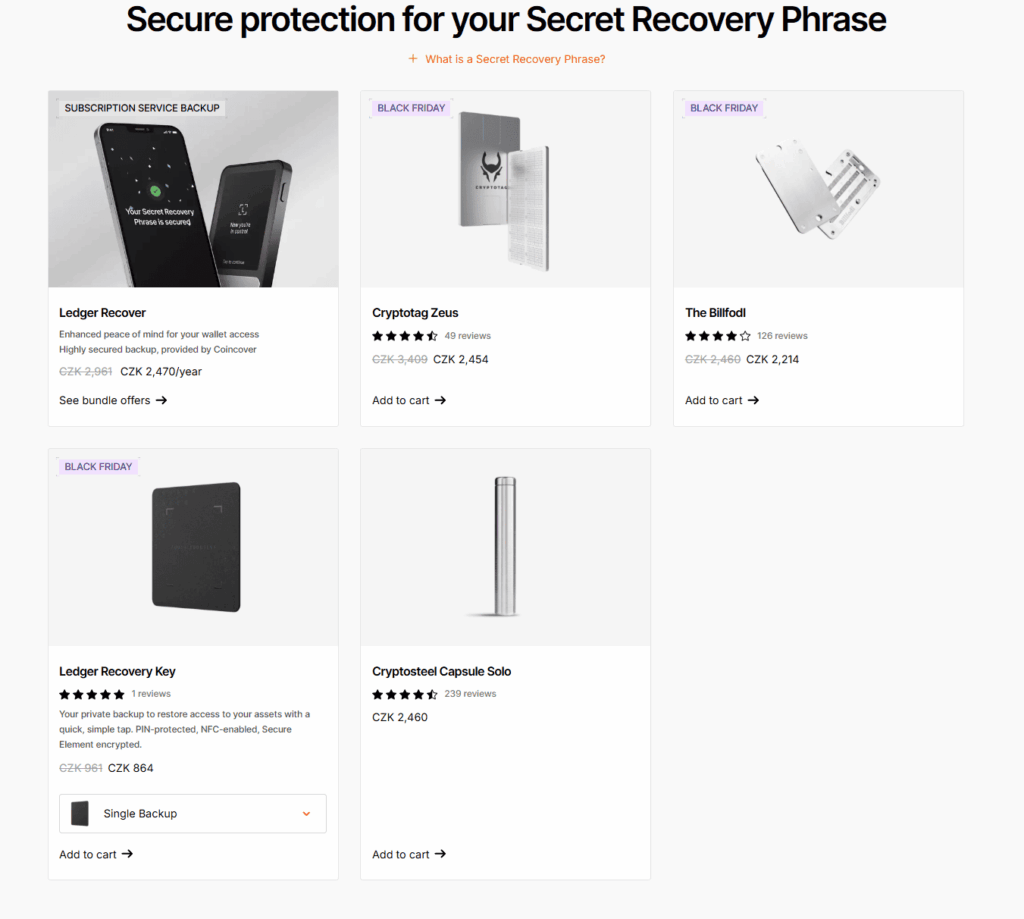Screen dimensions: 1024x919
Task: Click the arrow icon on The Billfodl Add to cart
Action: [753, 400]
